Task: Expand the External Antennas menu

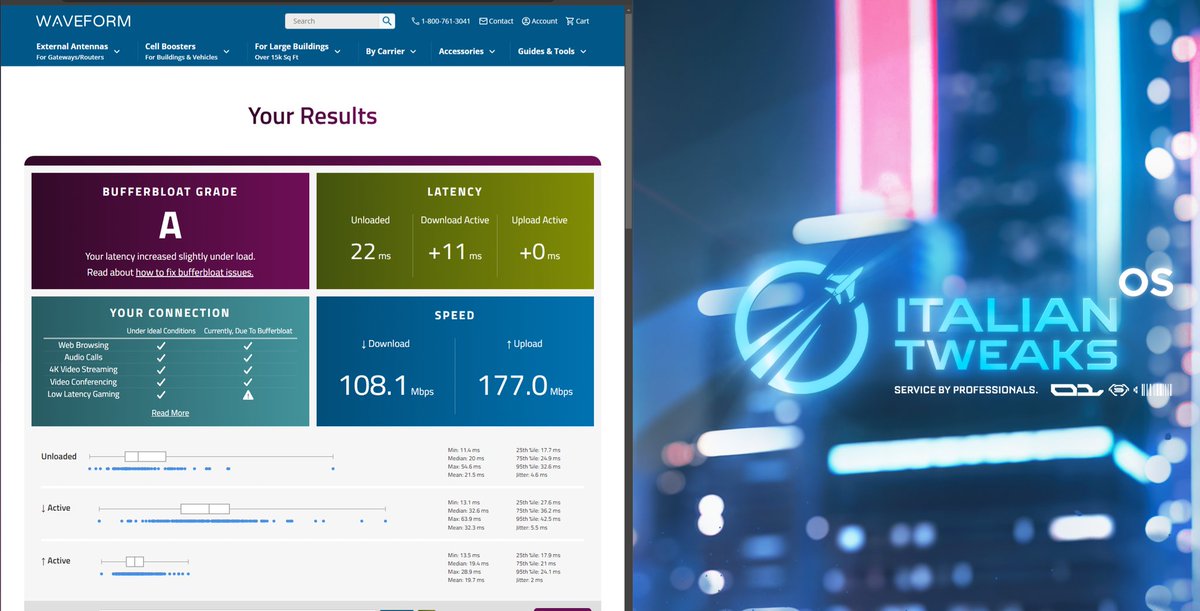Action: (78, 51)
